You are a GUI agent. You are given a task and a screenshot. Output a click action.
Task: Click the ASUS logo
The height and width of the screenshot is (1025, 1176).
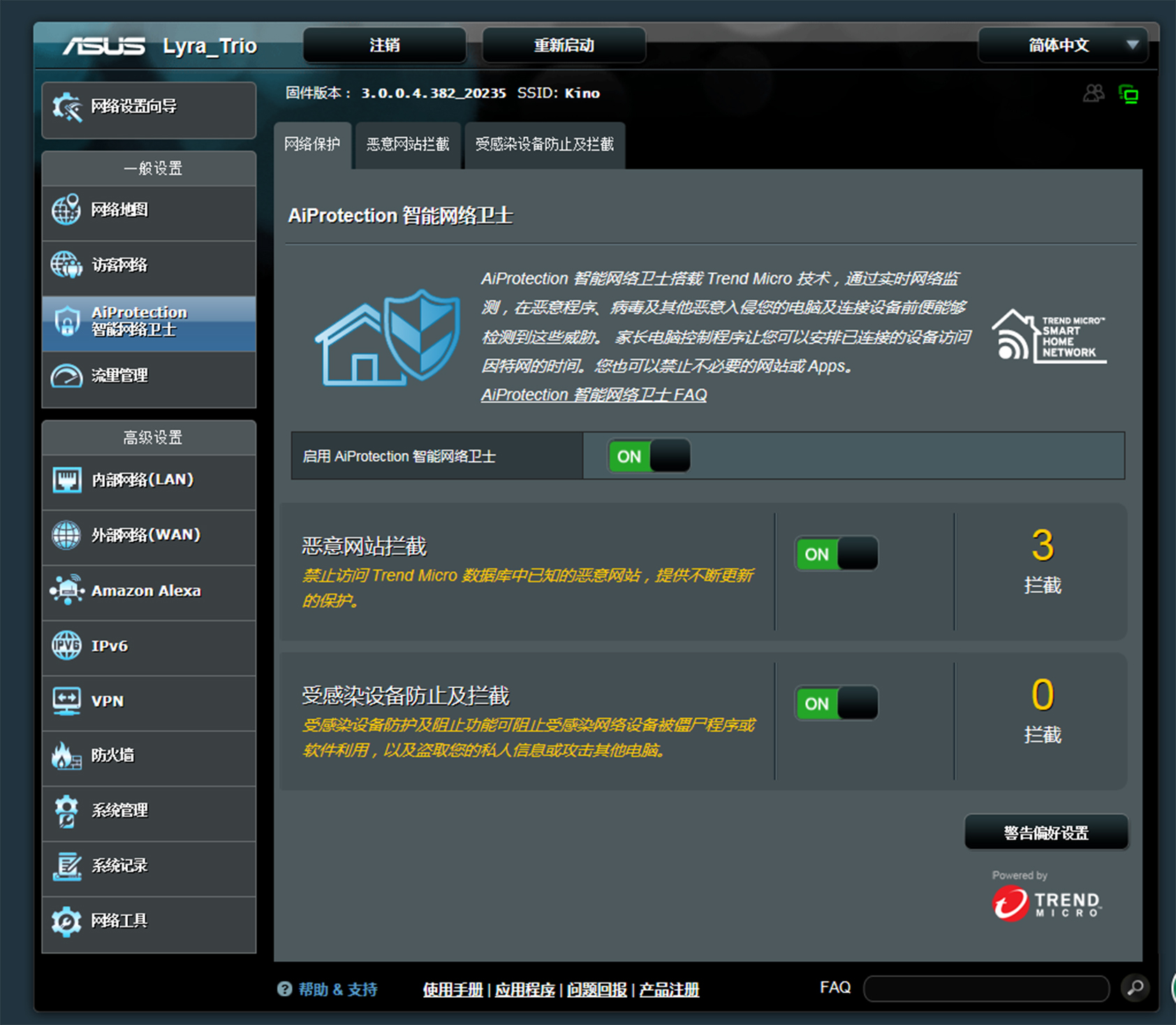tap(104, 46)
